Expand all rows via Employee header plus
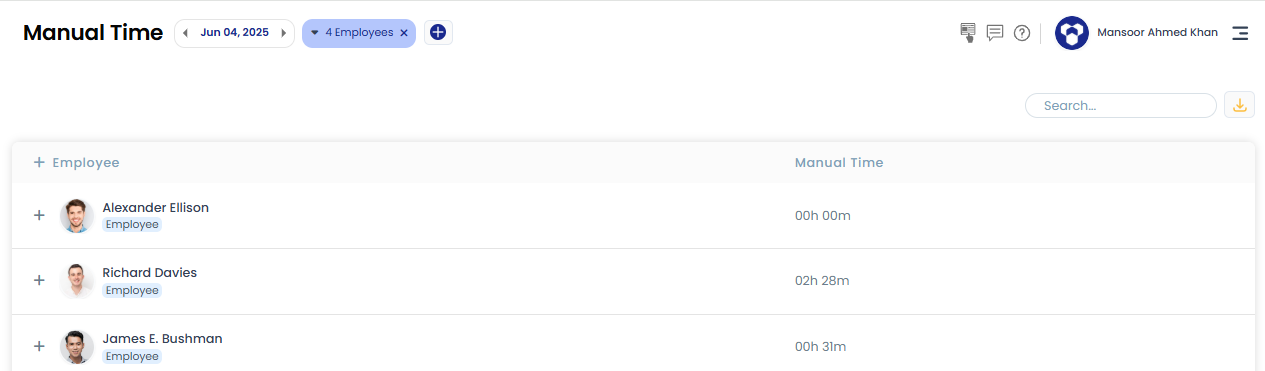 pos(39,162)
